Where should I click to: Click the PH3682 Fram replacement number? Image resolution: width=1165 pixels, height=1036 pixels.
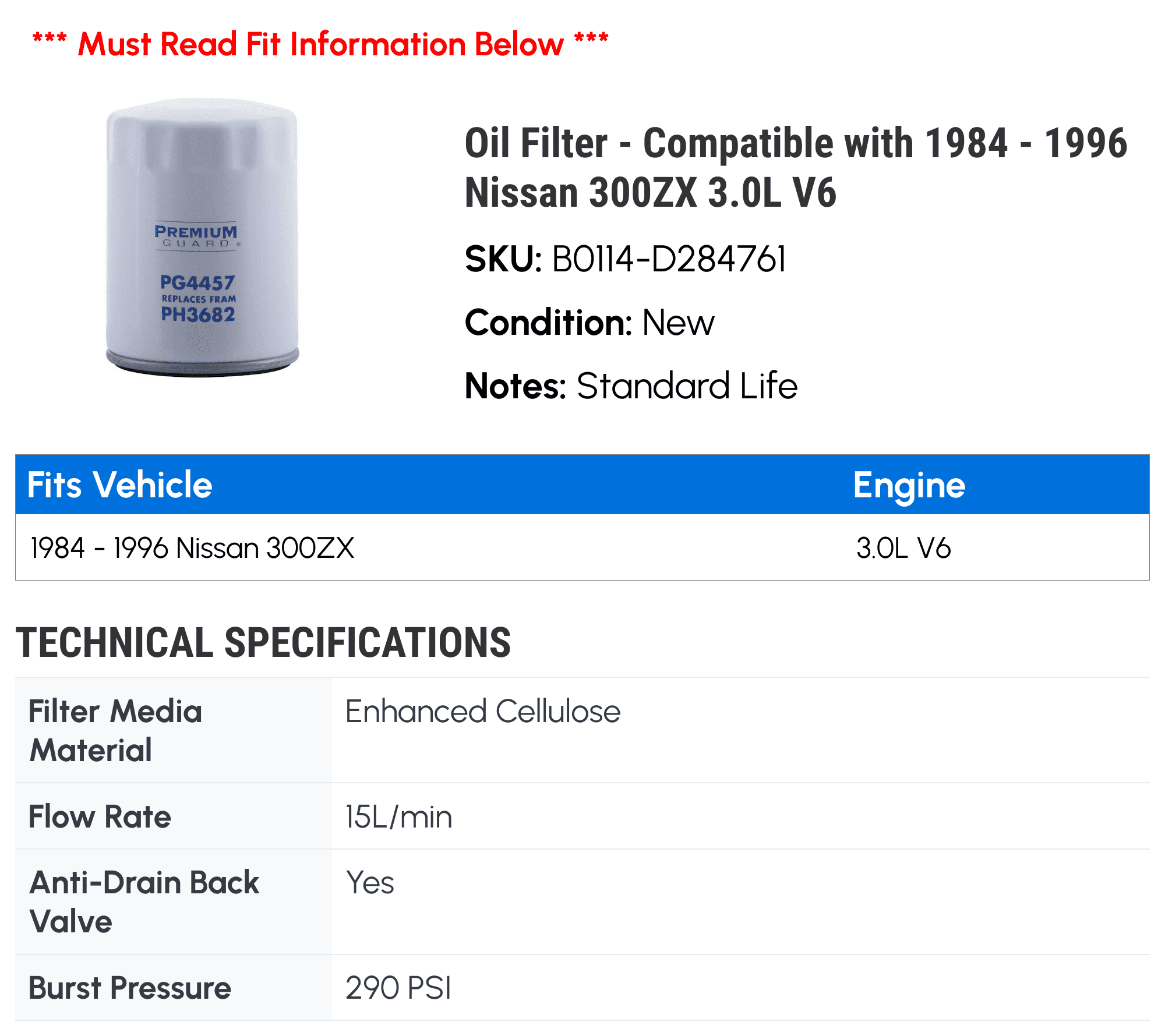click(198, 315)
